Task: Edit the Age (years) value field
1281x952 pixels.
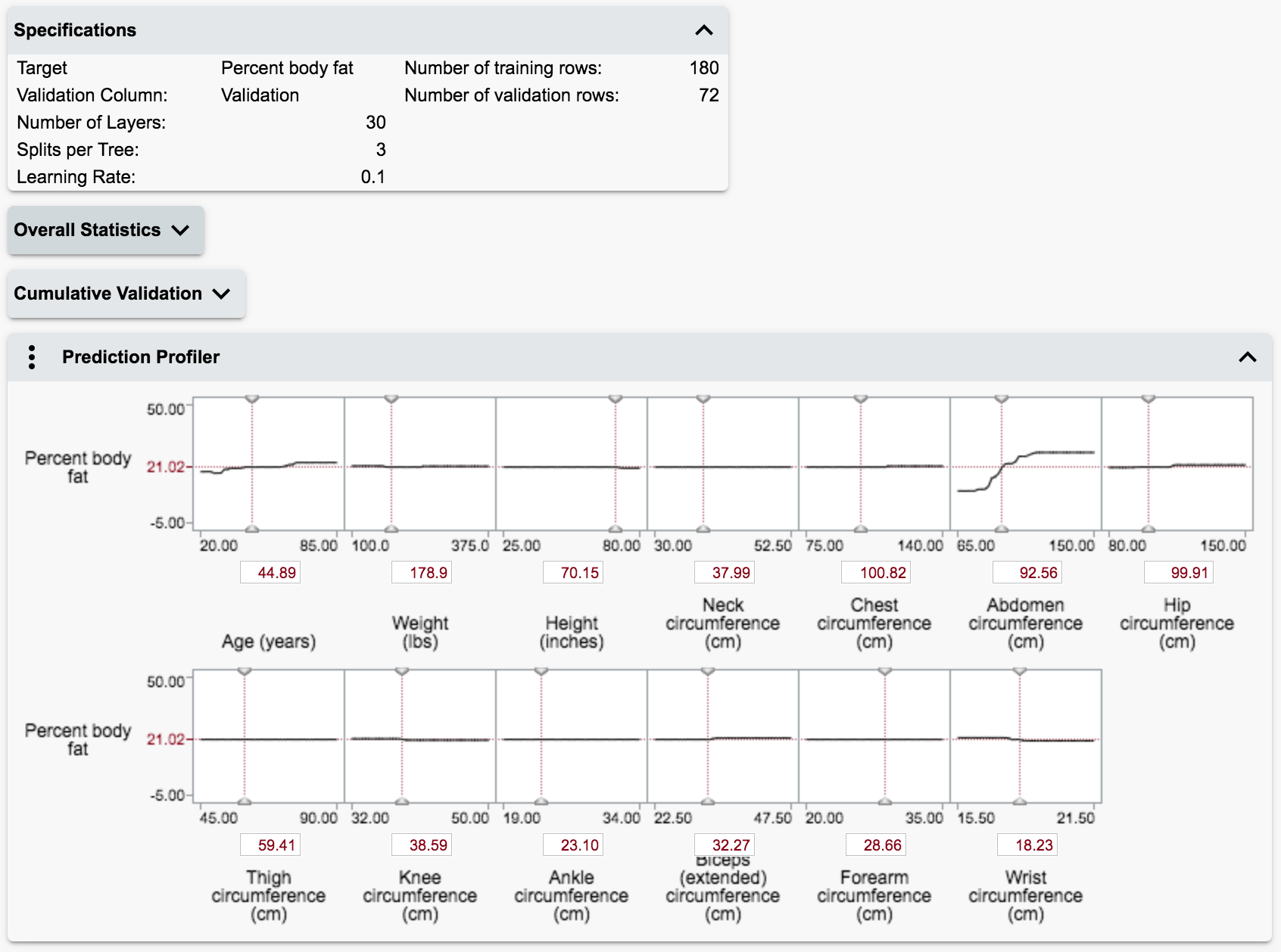Action: 270,573
